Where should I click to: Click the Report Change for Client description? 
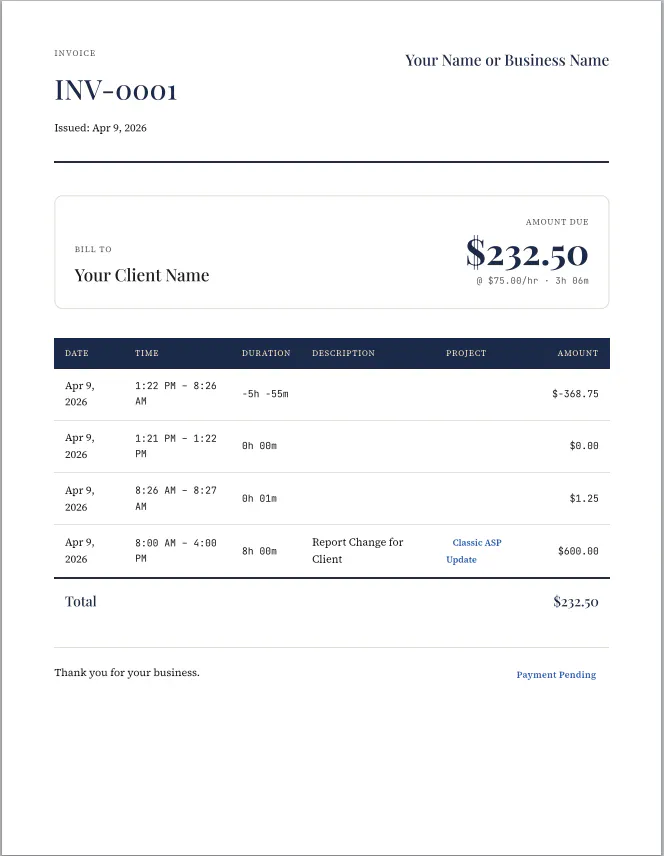coord(358,551)
